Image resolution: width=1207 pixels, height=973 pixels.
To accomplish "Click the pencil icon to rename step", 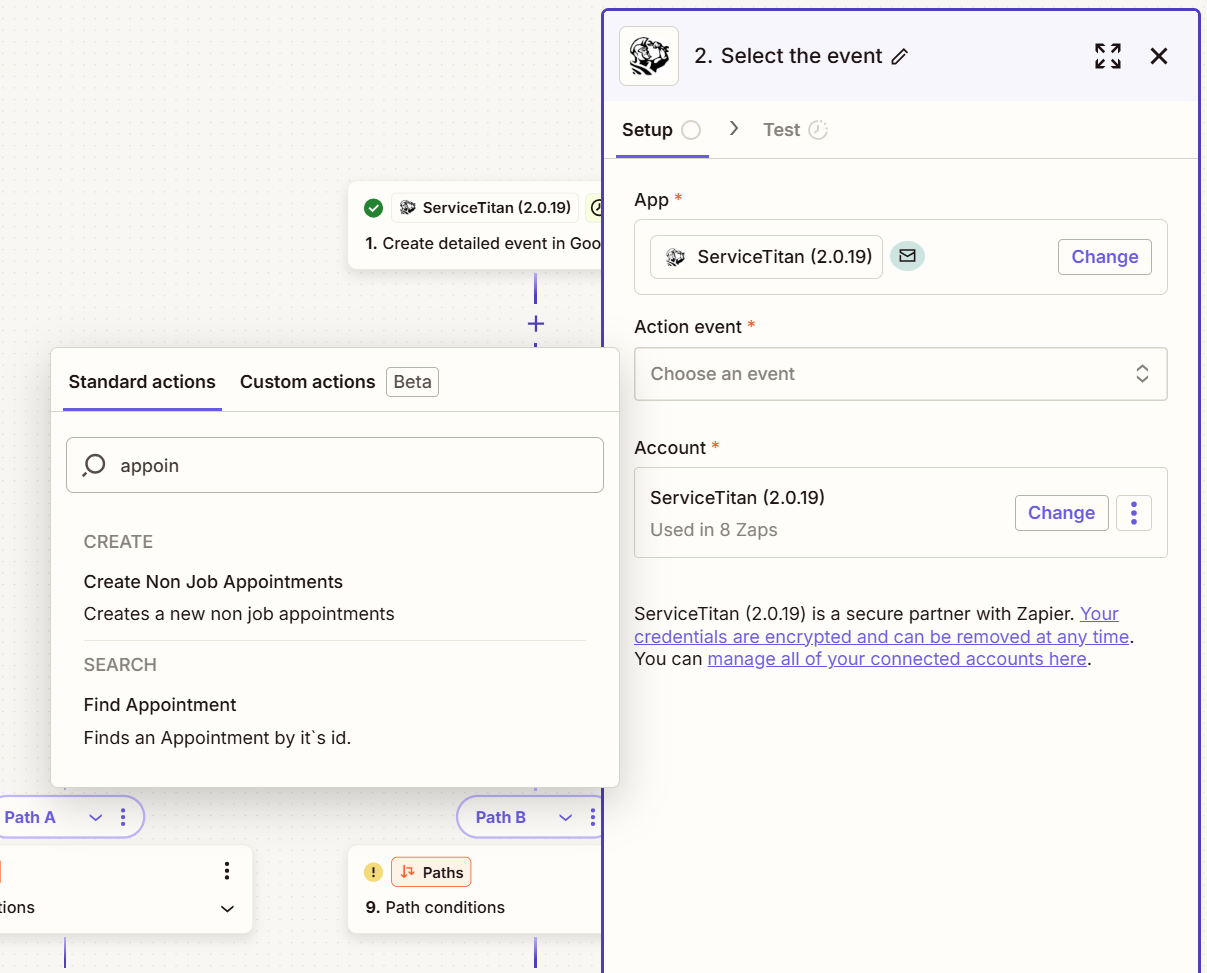I will [x=899, y=57].
